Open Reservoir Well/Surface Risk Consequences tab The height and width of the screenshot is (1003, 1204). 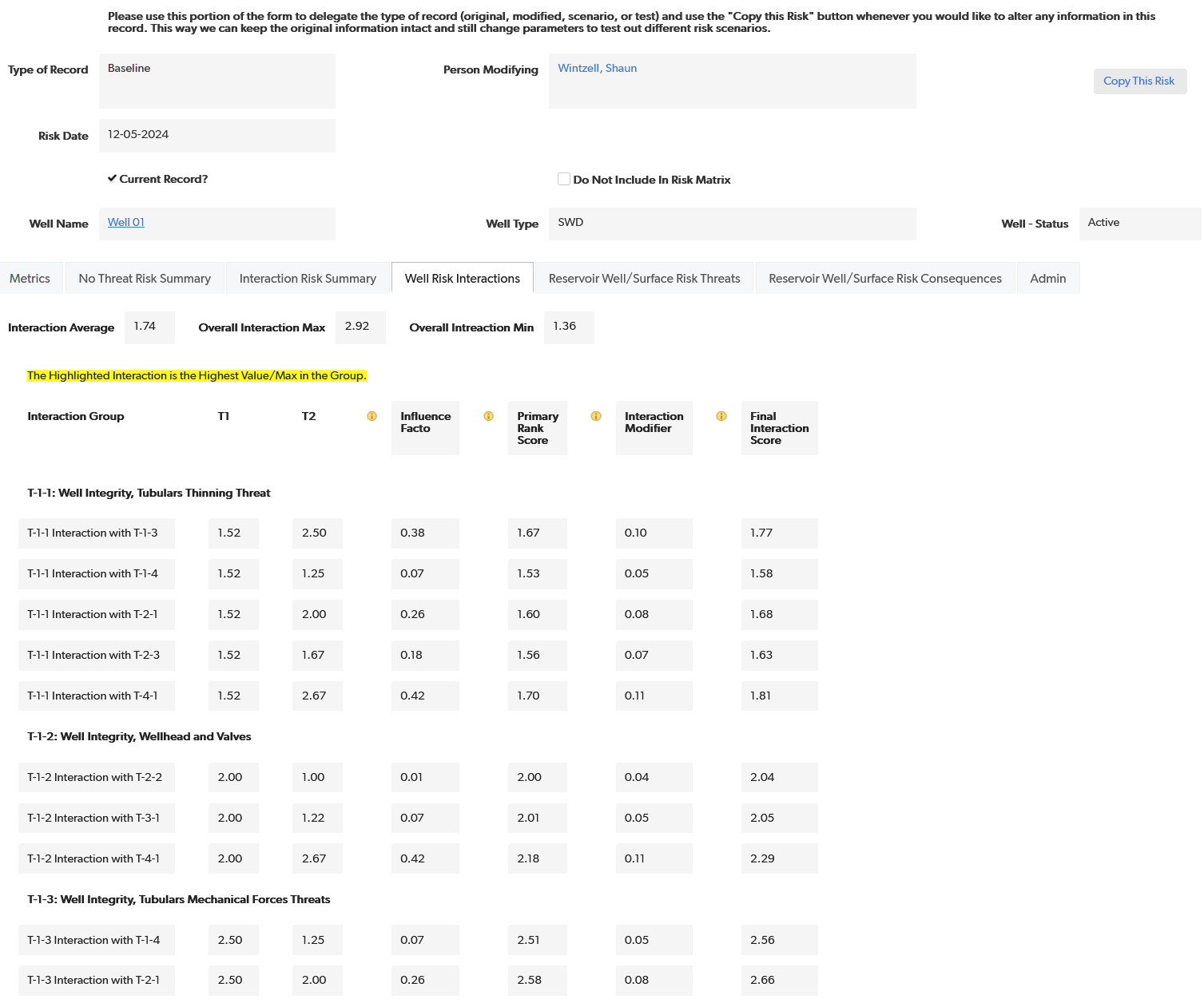pyautogui.click(x=884, y=279)
